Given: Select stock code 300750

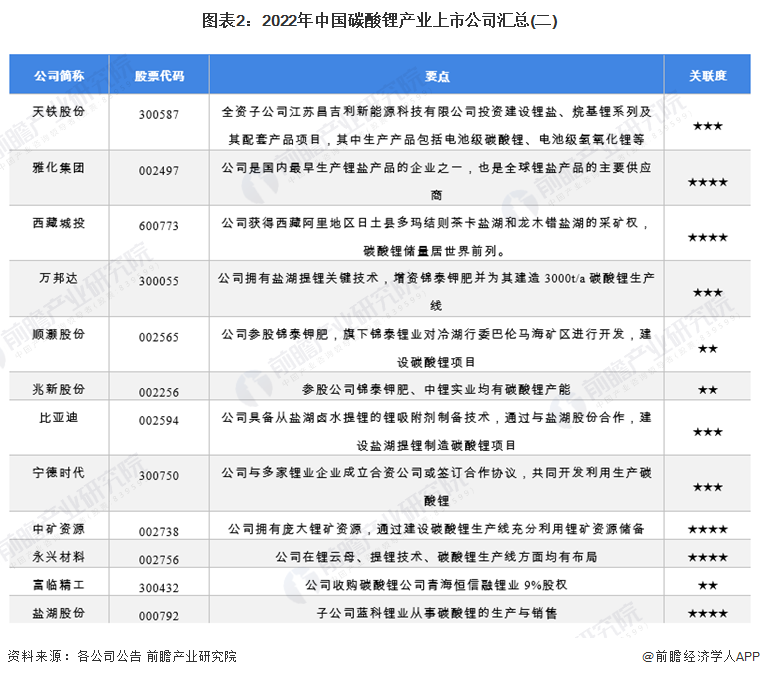Looking at the screenshot, I should pos(159,476).
